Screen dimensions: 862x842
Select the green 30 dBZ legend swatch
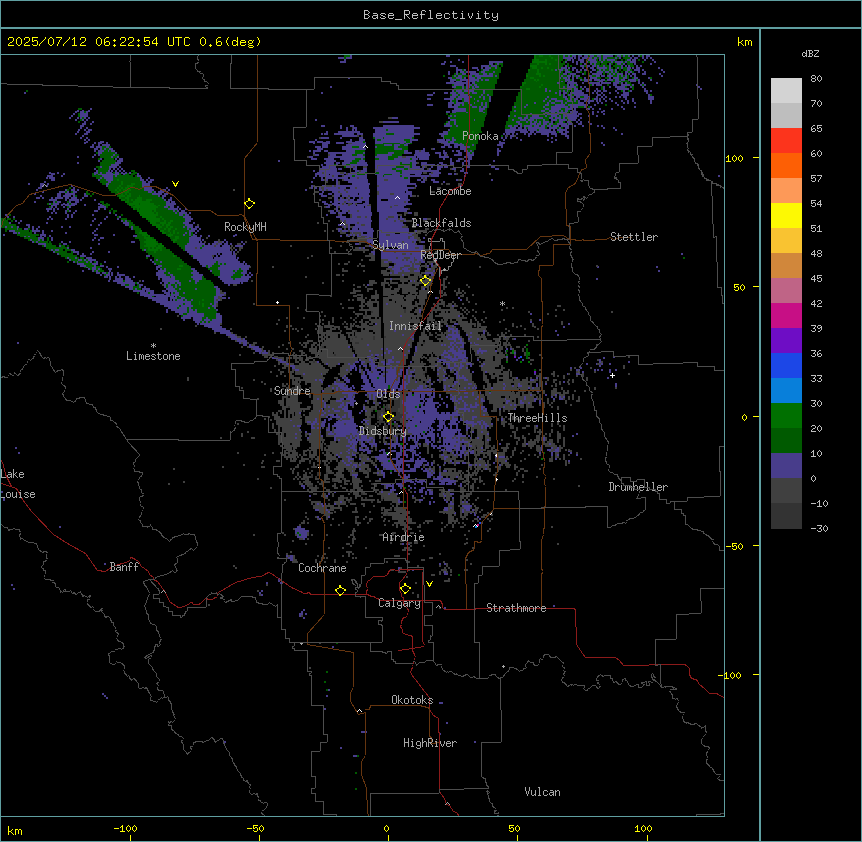tap(786, 416)
